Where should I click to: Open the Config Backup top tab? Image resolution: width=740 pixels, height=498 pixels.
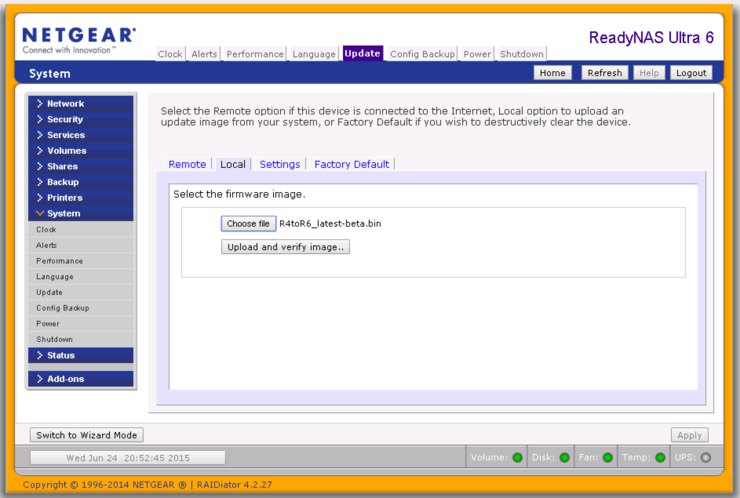click(x=422, y=54)
